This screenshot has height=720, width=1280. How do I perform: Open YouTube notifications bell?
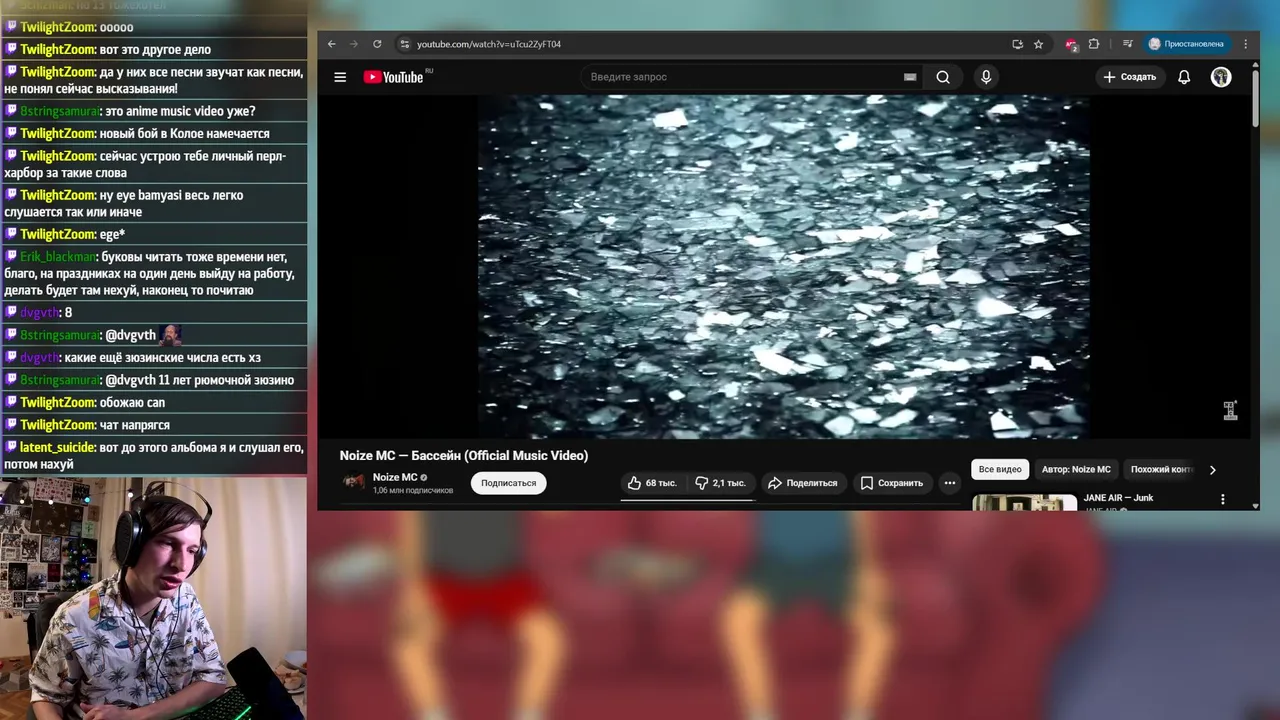[x=1184, y=77]
